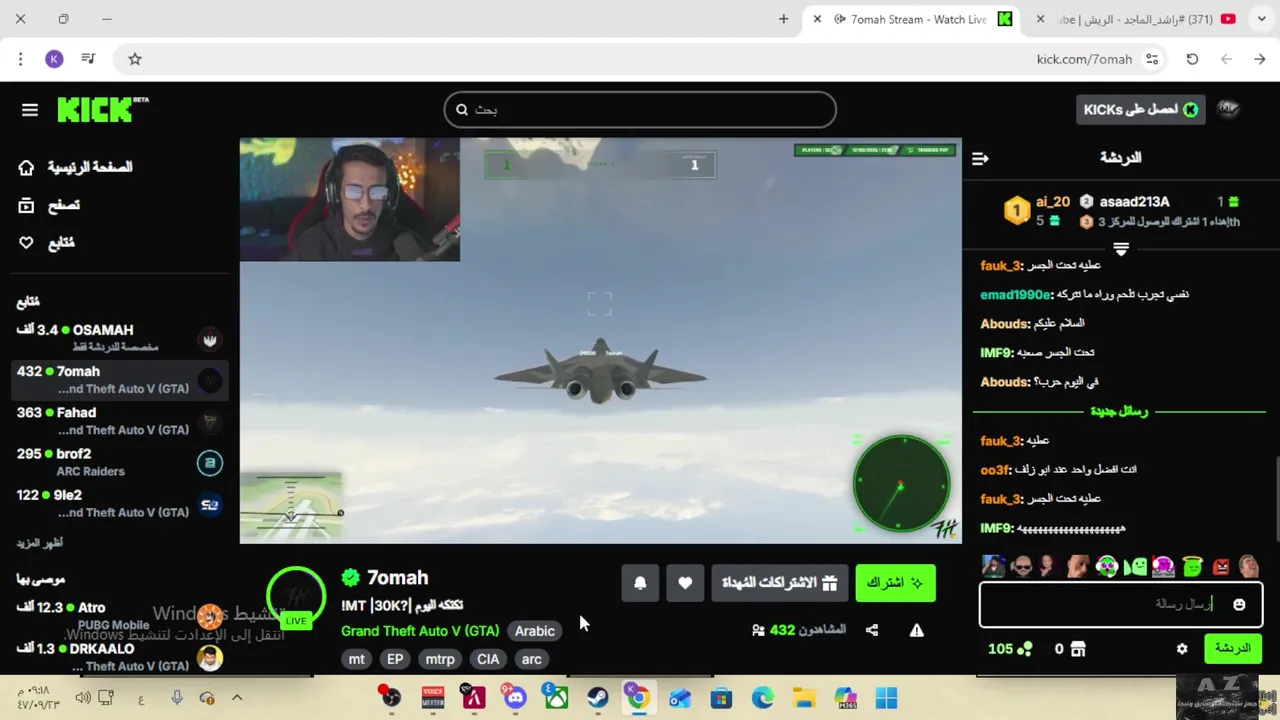Click the stream video player

click(600, 341)
